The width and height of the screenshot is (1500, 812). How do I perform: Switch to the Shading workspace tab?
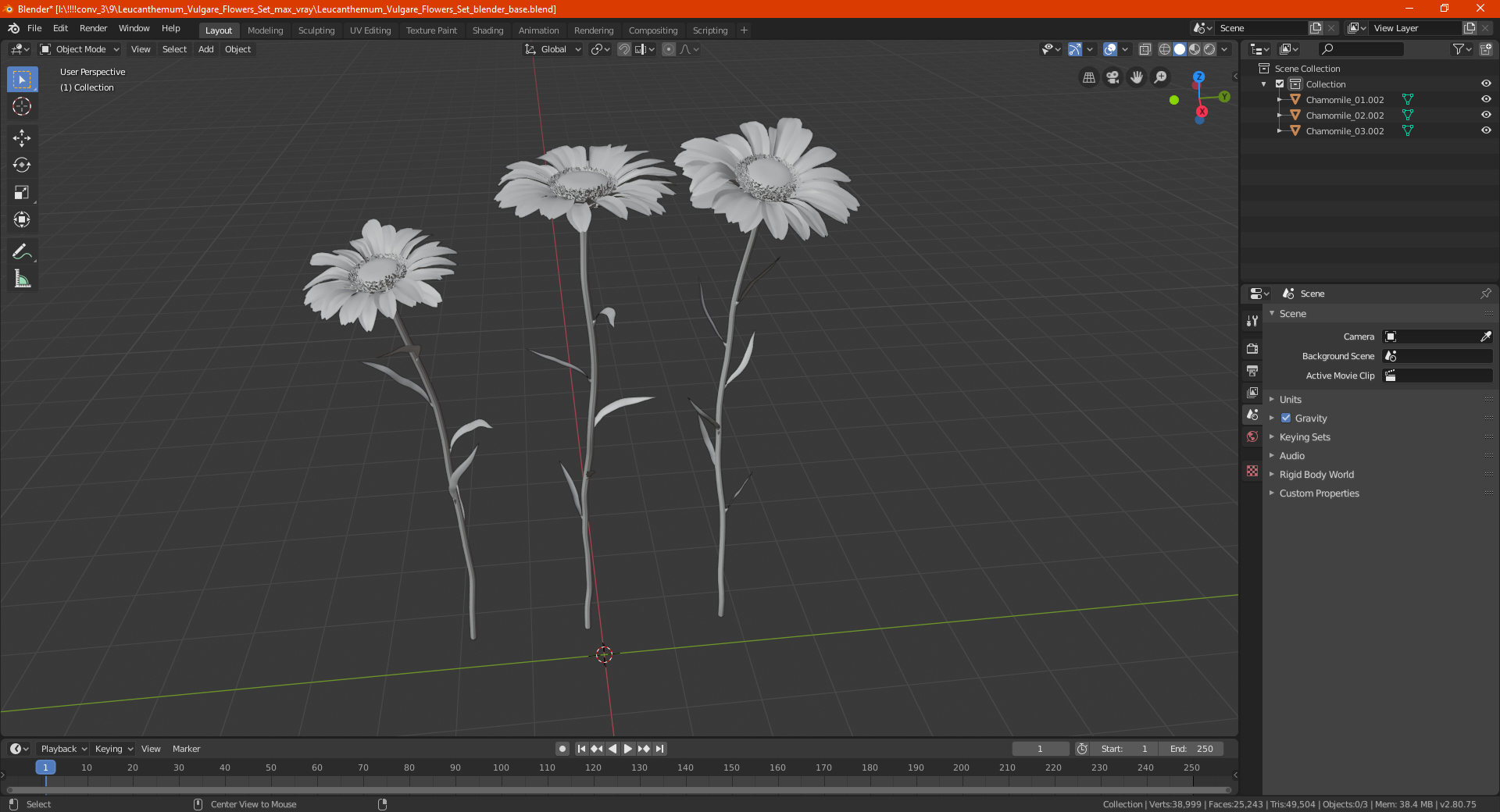[487, 30]
